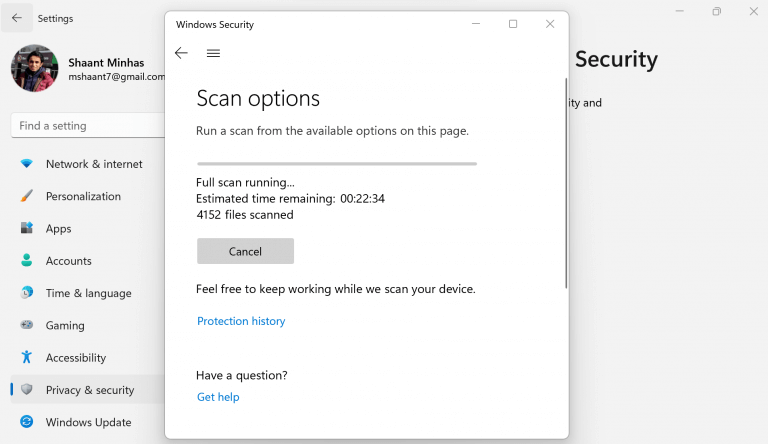Click the Time & language globe icon
Image resolution: width=768 pixels, height=444 pixels.
pos(27,293)
